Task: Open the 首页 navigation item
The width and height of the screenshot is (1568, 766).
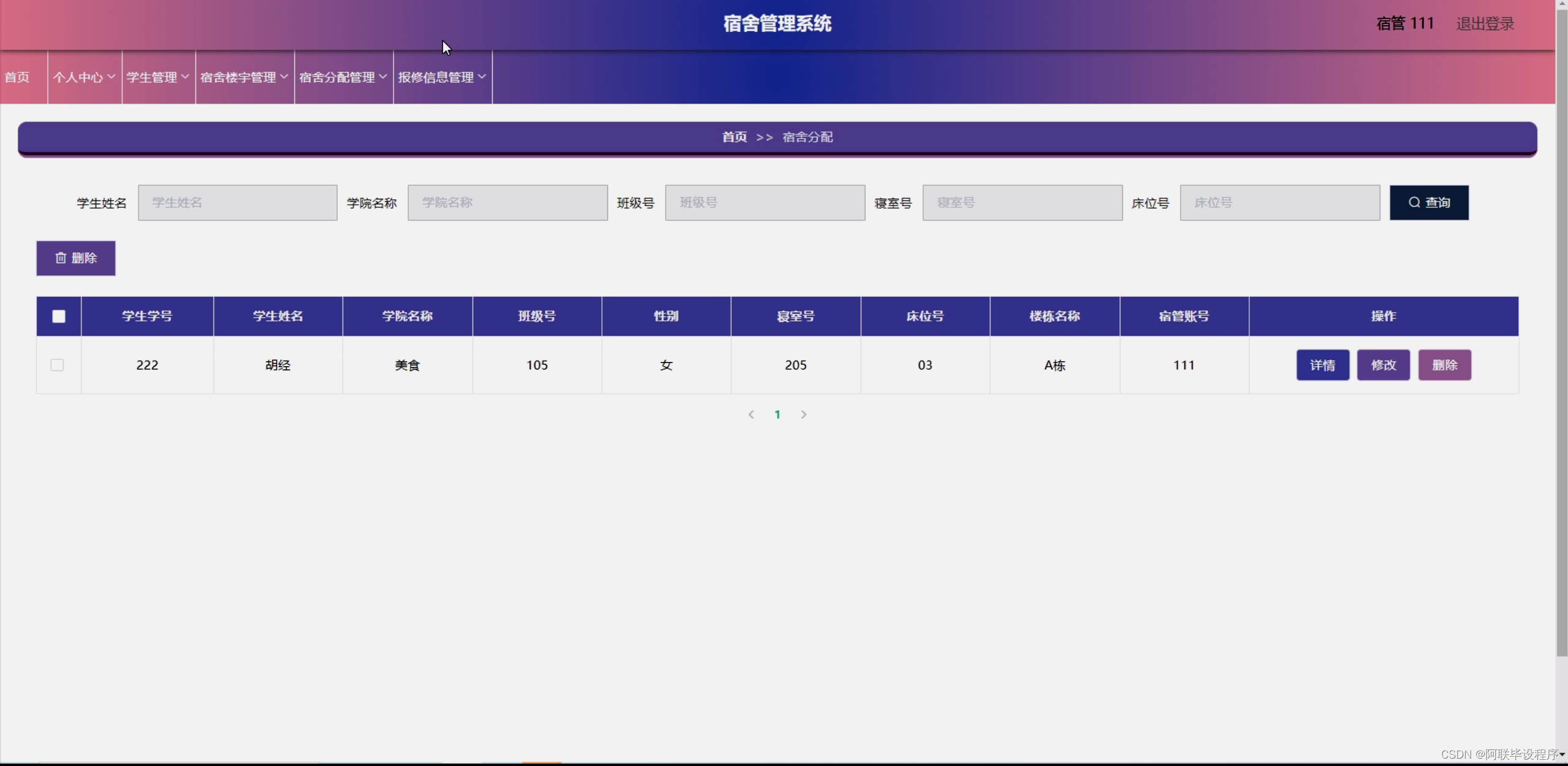Action: click(17, 77)
